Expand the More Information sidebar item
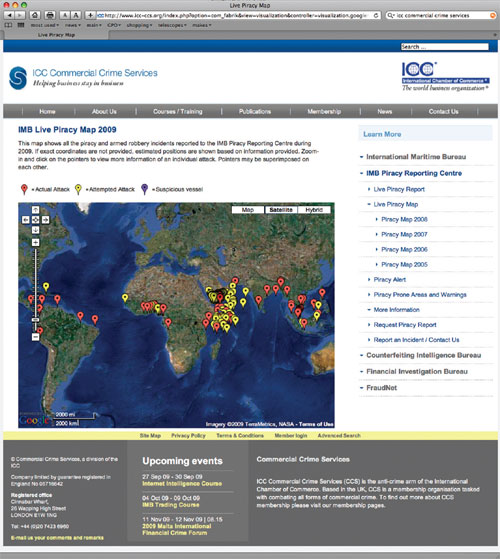The image size is (500, 559). pos(396,310)
